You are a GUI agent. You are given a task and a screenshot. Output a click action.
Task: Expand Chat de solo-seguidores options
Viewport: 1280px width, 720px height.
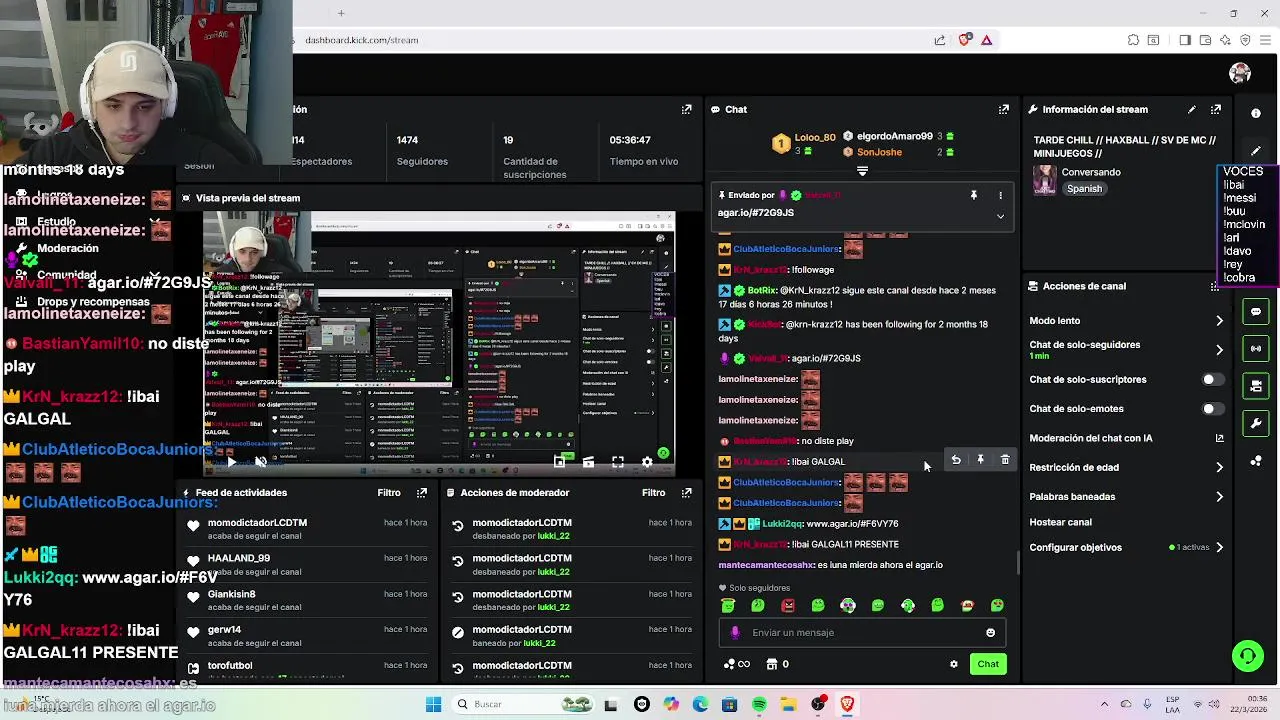pos(1219,350)
